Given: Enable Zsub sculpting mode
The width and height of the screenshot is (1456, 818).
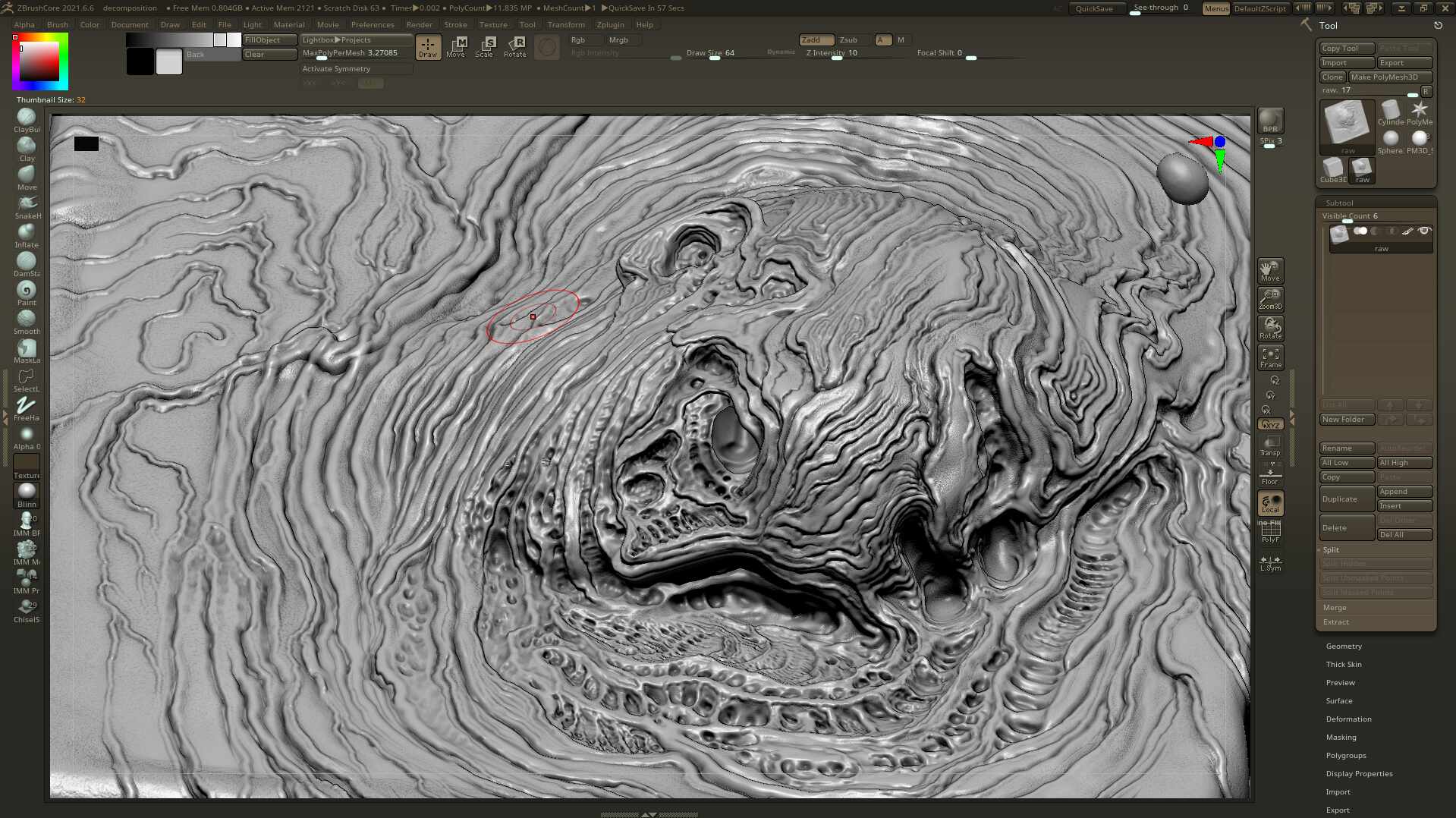Looking at the screenshot, I should (851, 39).
